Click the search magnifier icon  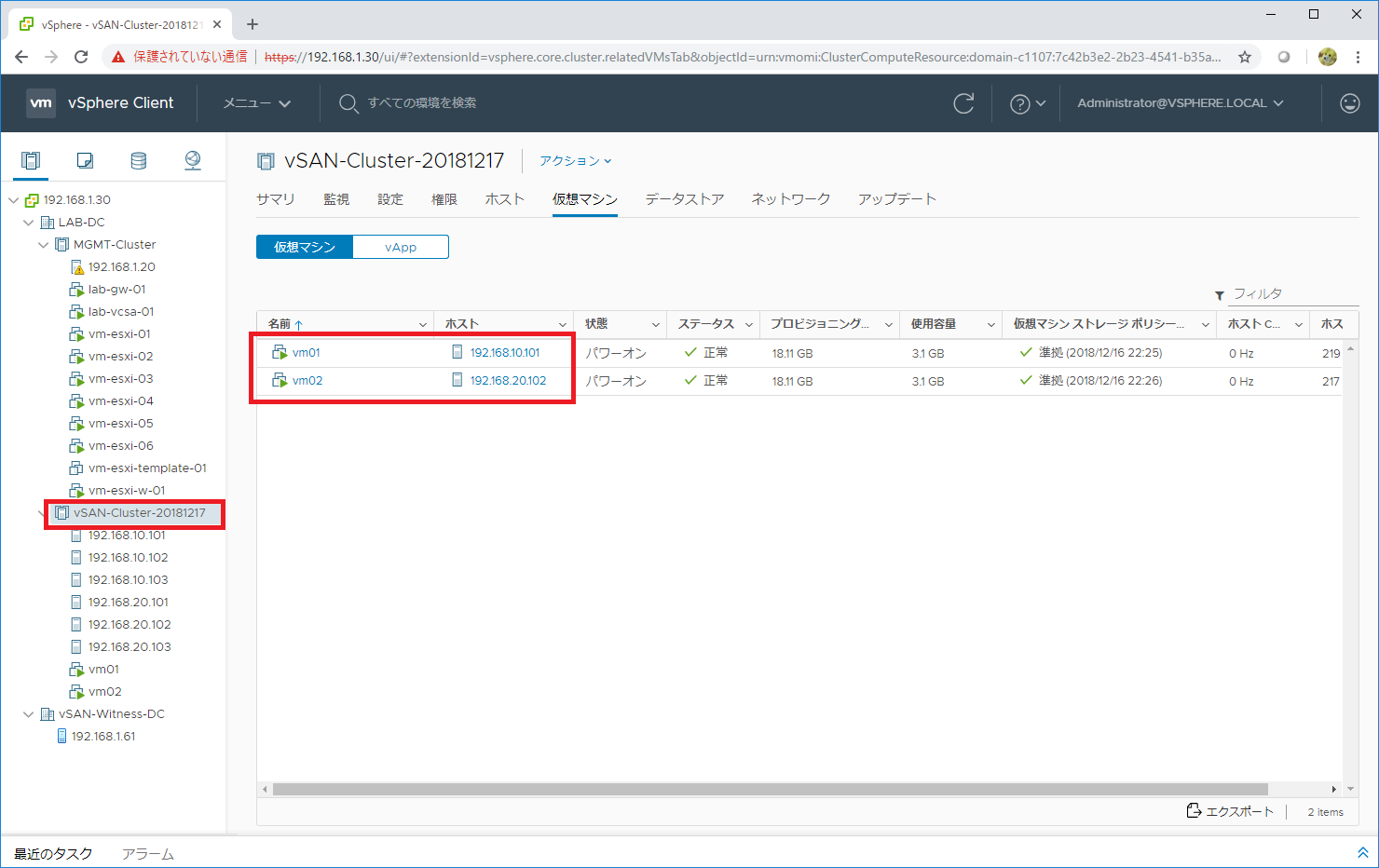348,103
